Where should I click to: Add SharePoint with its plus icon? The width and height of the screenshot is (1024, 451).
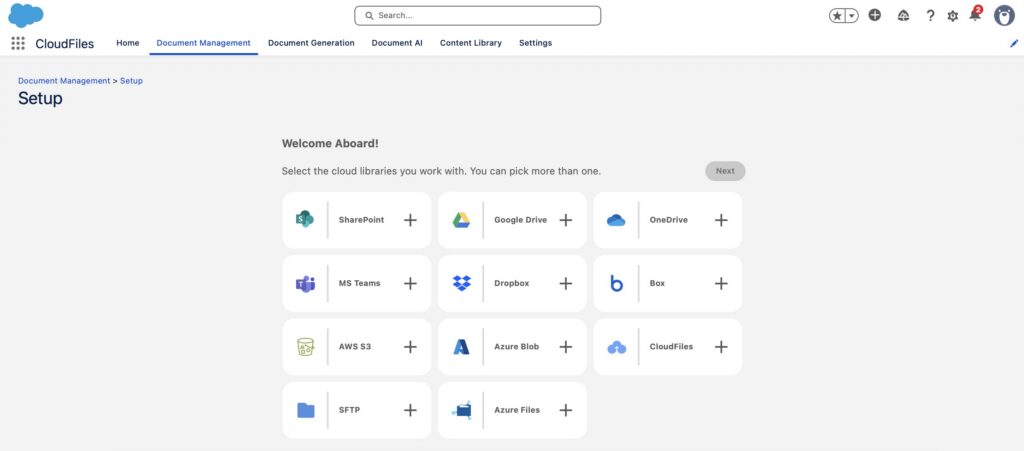click(410, 220)
